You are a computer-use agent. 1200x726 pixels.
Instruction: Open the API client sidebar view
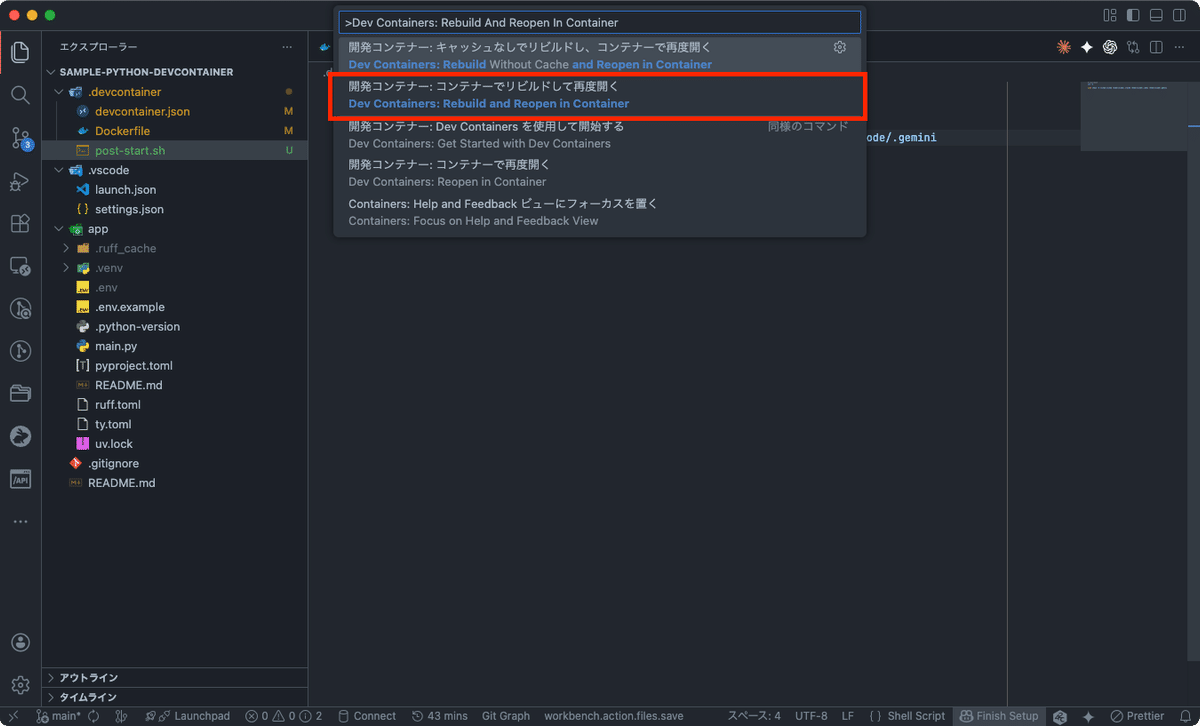point(19,479)
